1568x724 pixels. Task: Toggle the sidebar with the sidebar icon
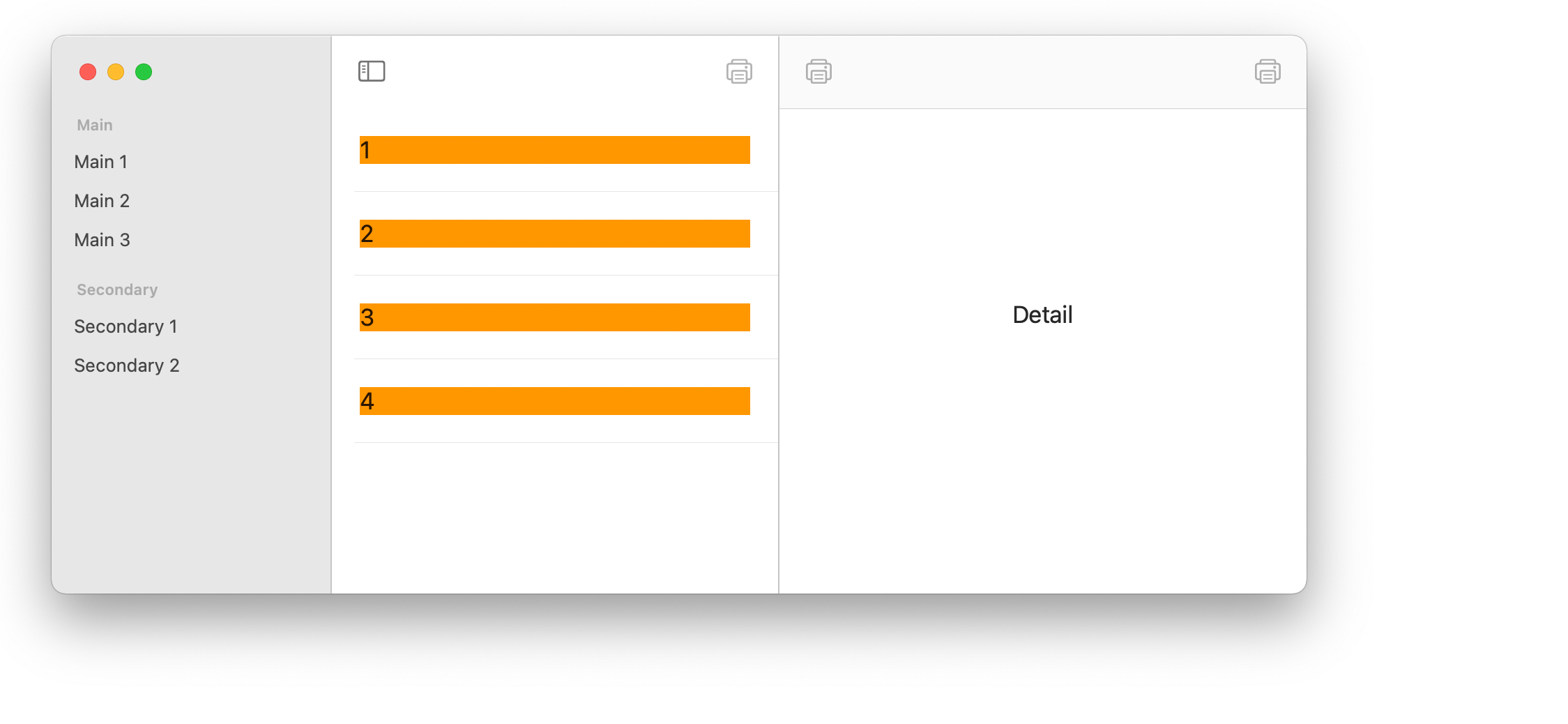(372, 71)
